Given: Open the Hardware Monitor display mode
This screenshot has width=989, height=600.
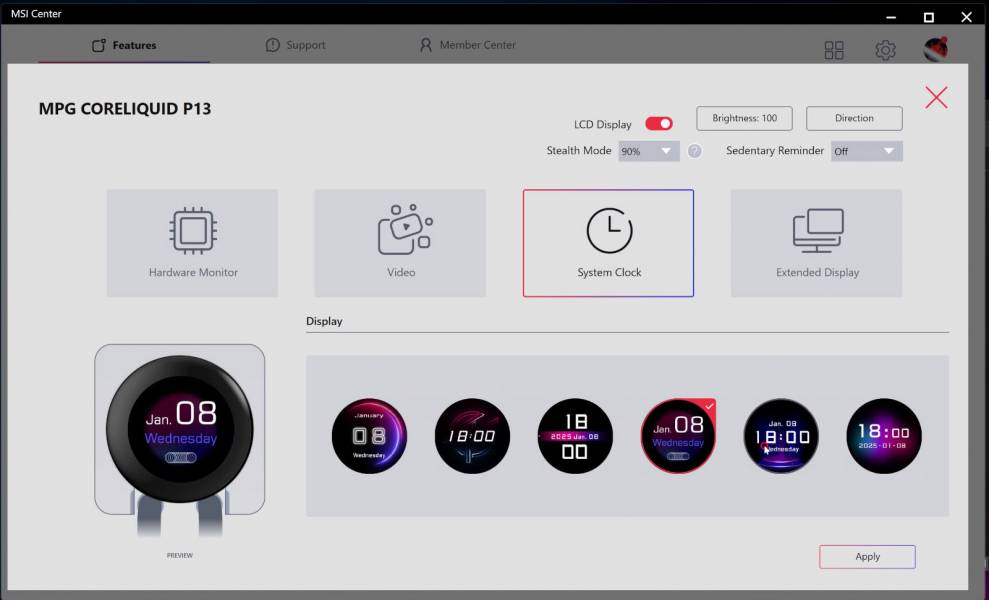Looking at the screenshot, I should [192, 243].
